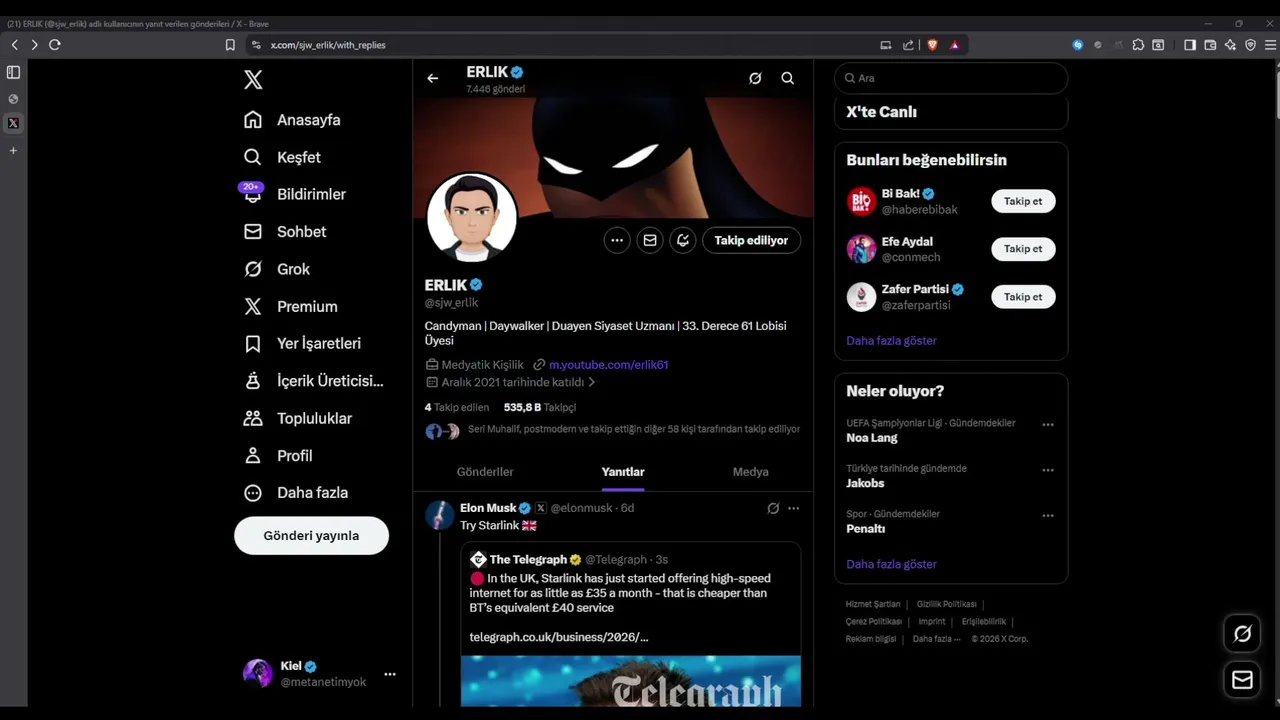The width and height of the screenshot is (1280, 720).
Task: Open account menu dots next to Kiel
Action: point(390,674)
